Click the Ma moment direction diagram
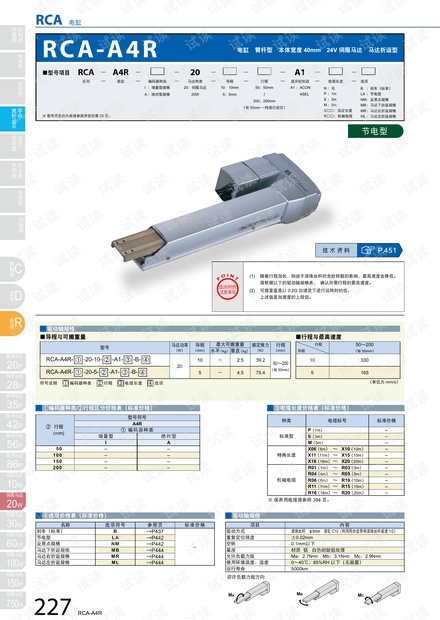 [x=249, y=592]
